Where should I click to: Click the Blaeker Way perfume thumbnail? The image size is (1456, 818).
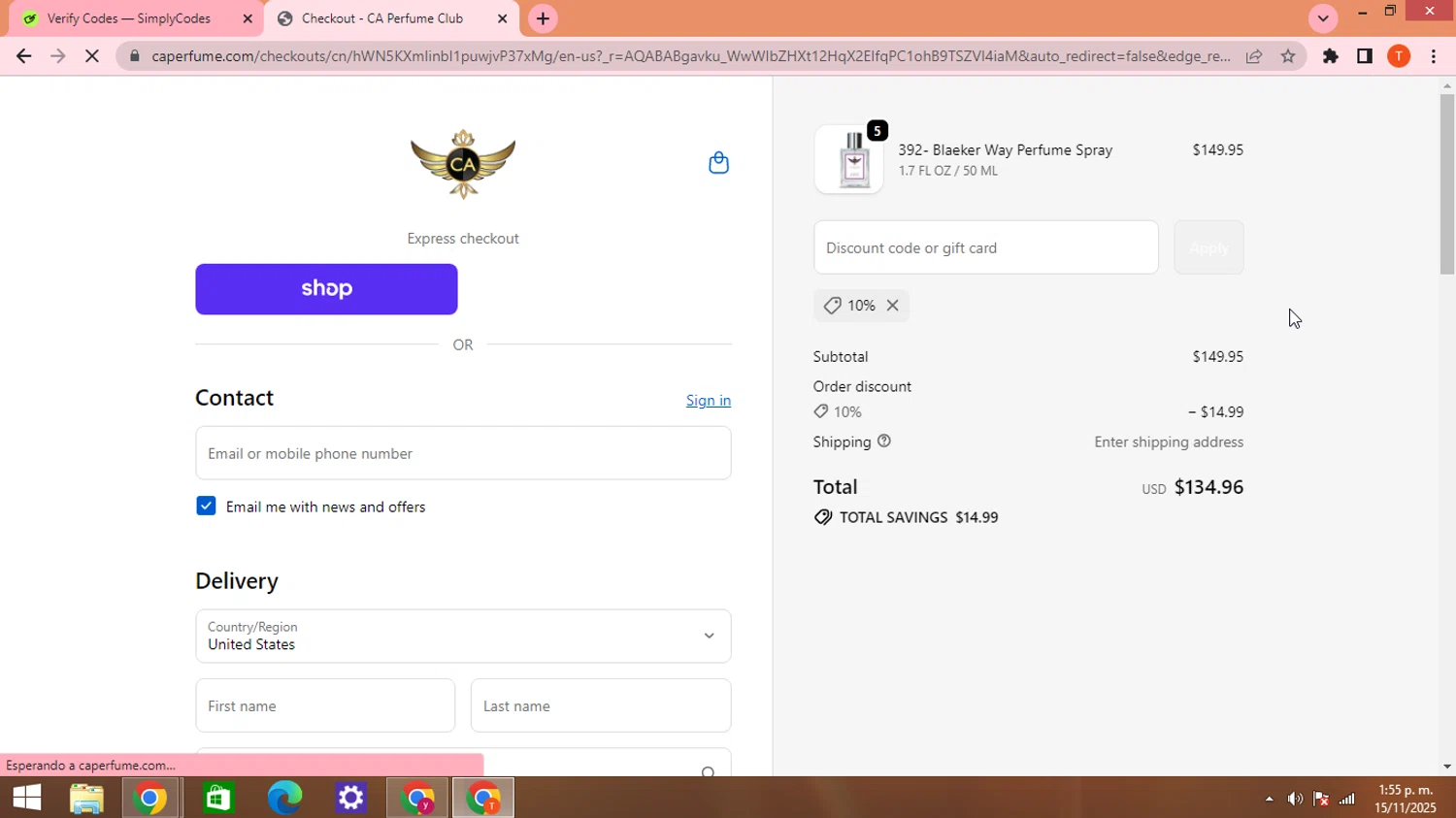click(849, 159)
